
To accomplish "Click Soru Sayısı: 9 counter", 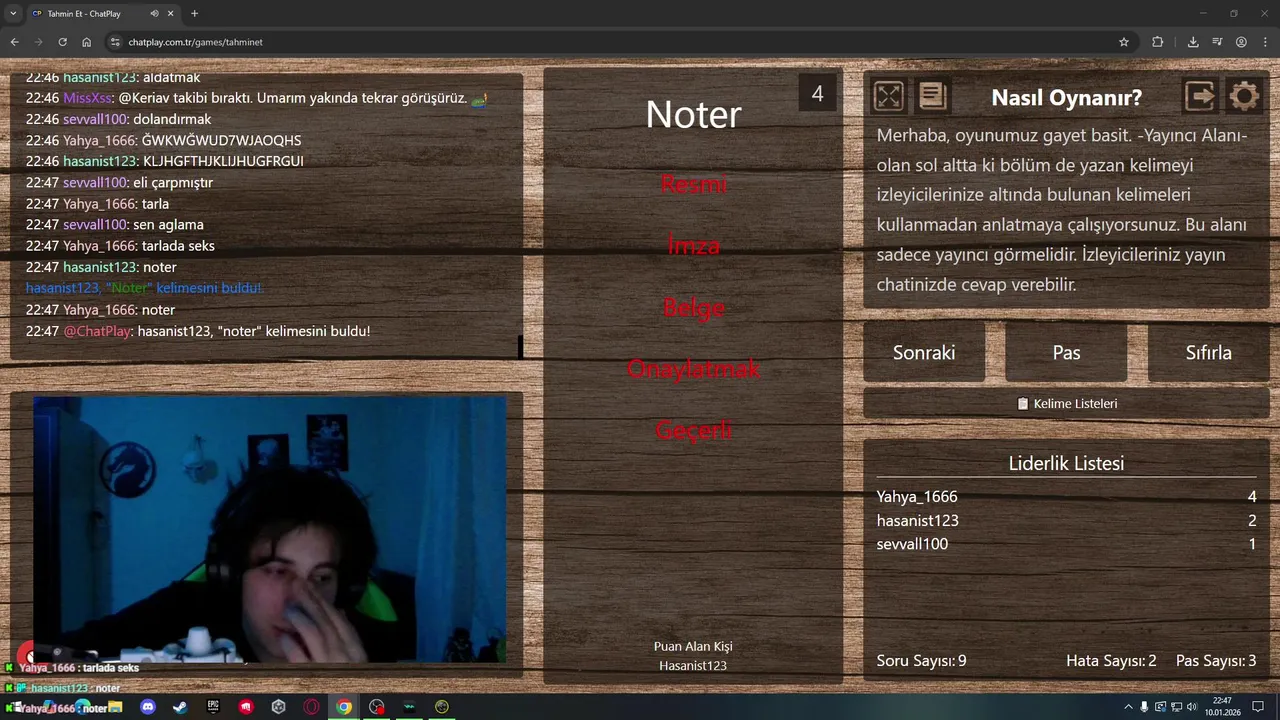I will (x=921, y=661).
